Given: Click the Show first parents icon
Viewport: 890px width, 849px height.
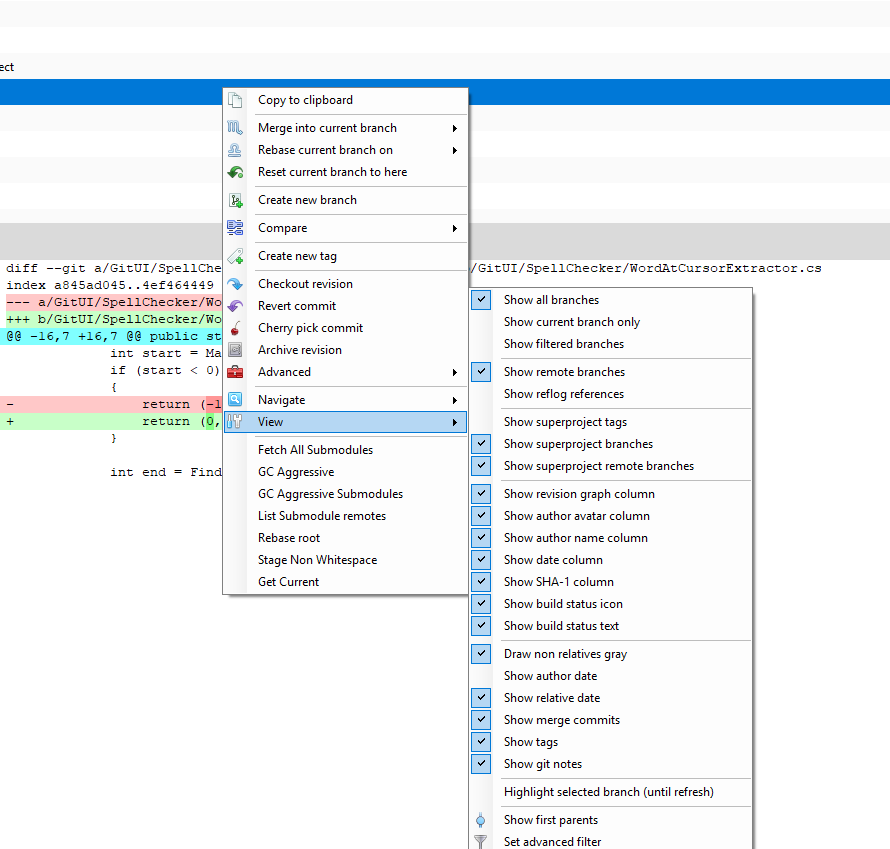Looking at the screenshot, I should click(481, 820).
